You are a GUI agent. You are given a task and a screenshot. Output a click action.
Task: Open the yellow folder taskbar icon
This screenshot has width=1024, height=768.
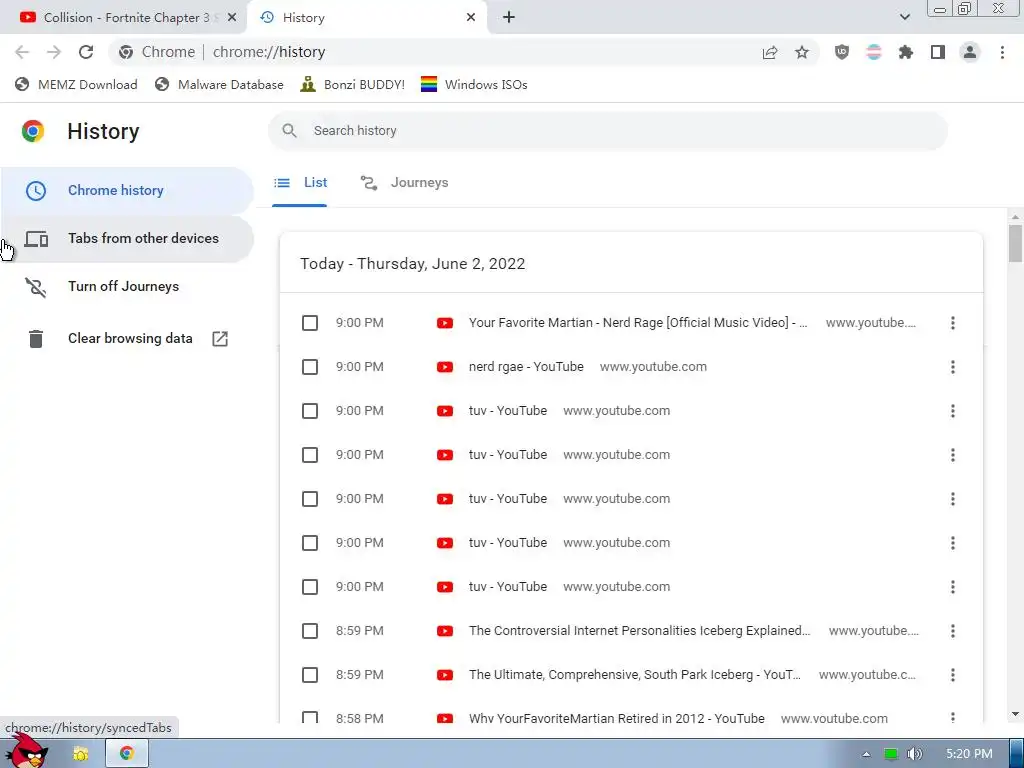coord(81,754)
